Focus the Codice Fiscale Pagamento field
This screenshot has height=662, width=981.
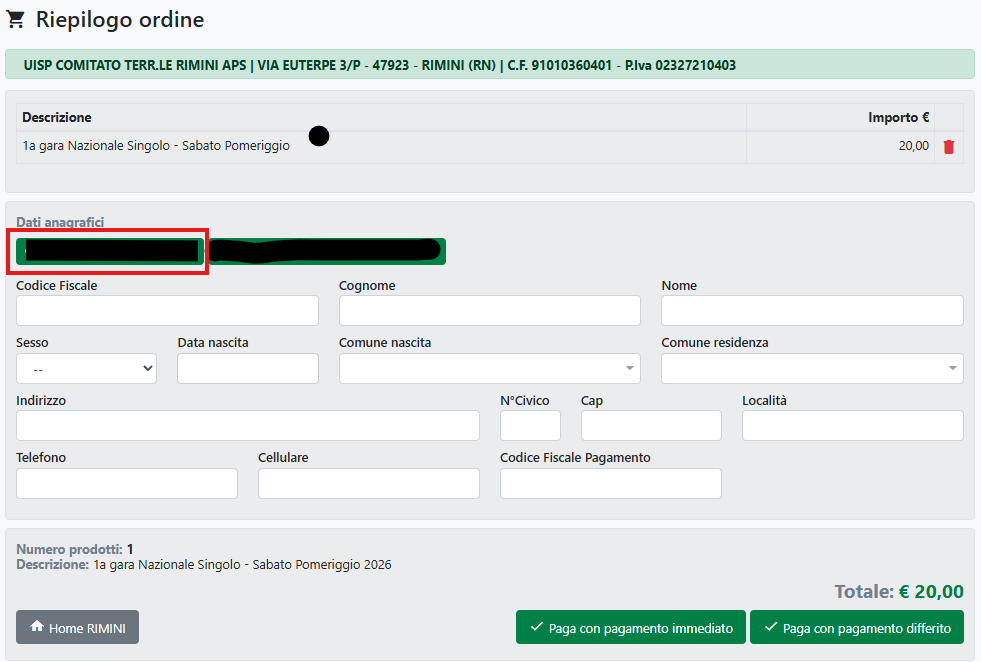610,483
